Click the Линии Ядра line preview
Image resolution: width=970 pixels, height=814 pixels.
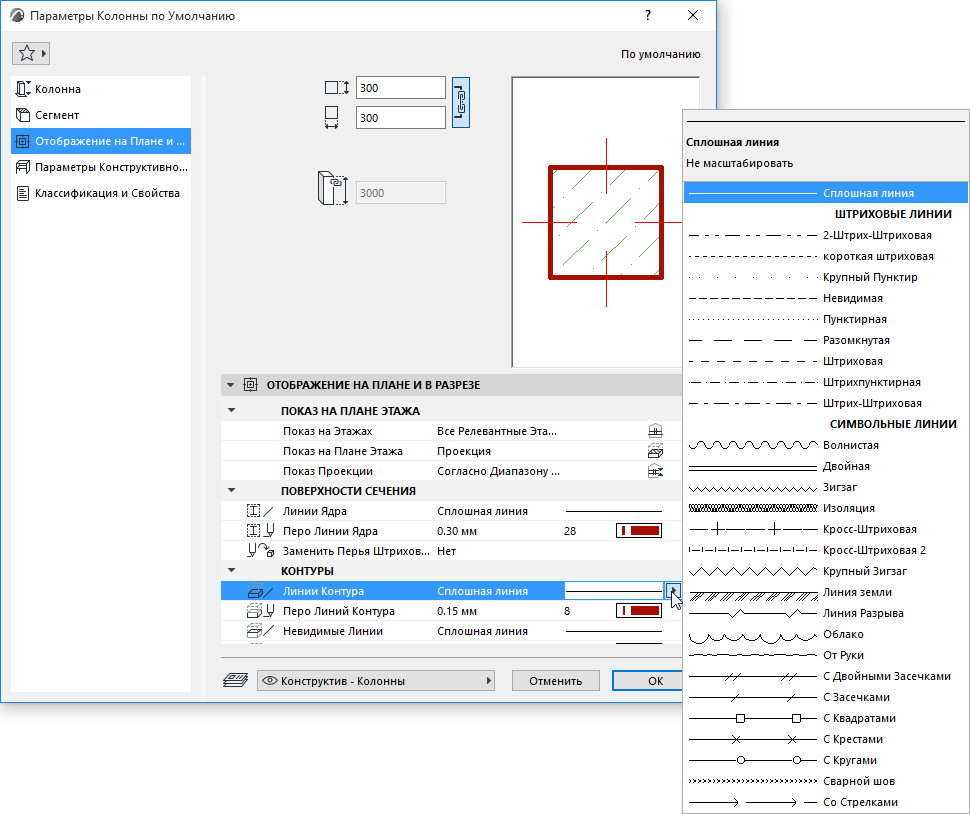pyautogui.click(x=614, y=512)
